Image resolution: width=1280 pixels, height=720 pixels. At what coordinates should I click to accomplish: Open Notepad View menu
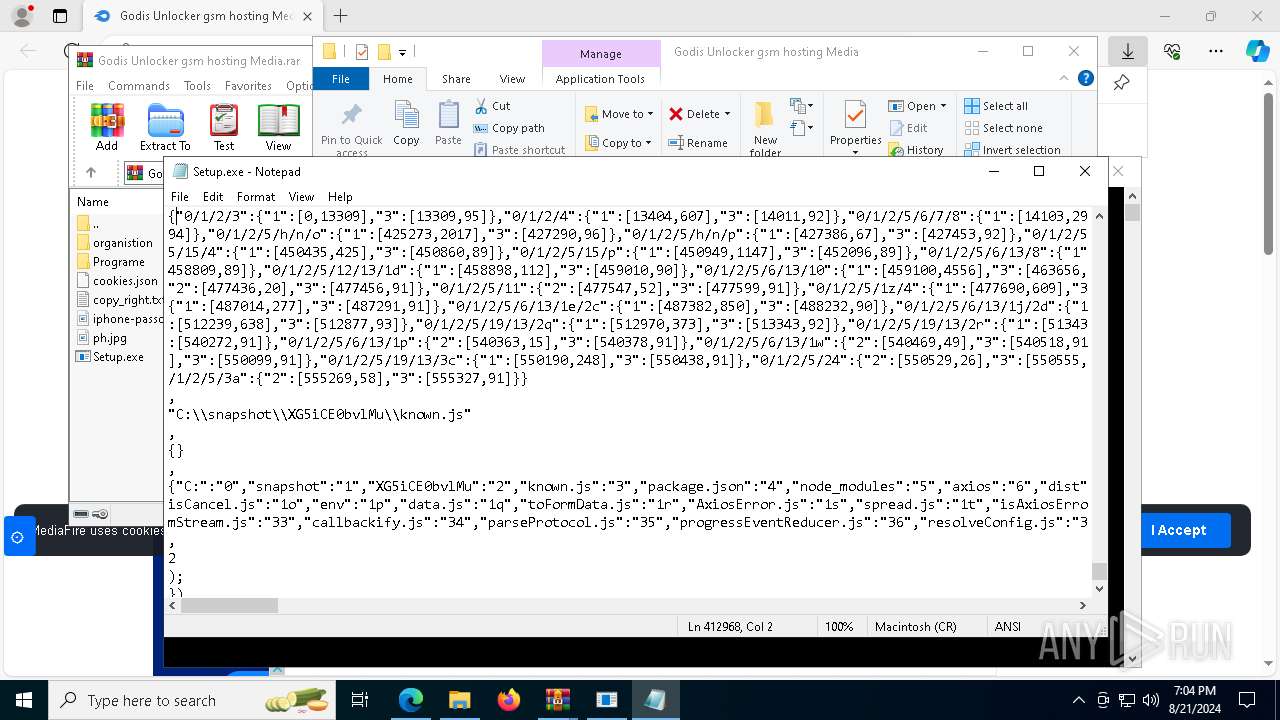point(301,197)
